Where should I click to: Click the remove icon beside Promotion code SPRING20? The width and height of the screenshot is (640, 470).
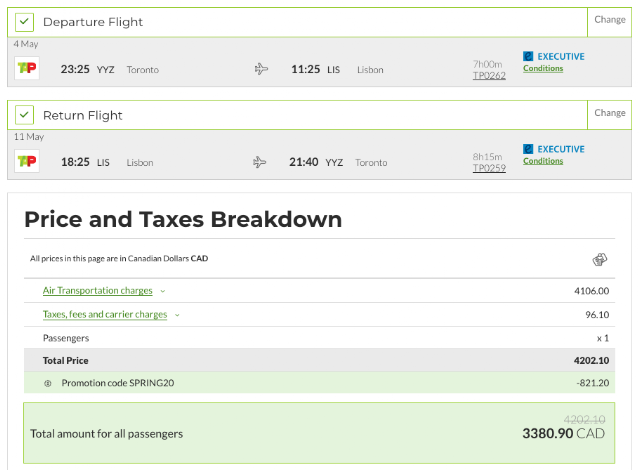pyautogui.click(x=48, y=383)
